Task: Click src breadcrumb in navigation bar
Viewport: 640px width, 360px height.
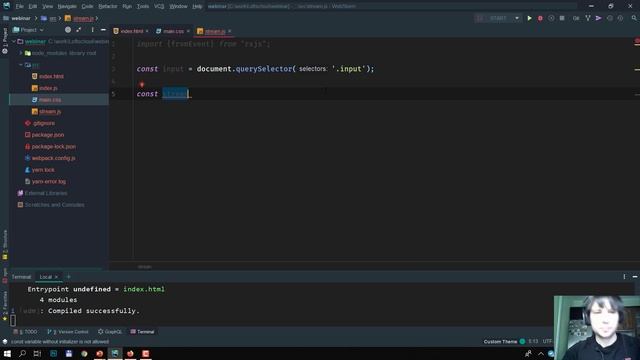Action: (x=53, y=18)
